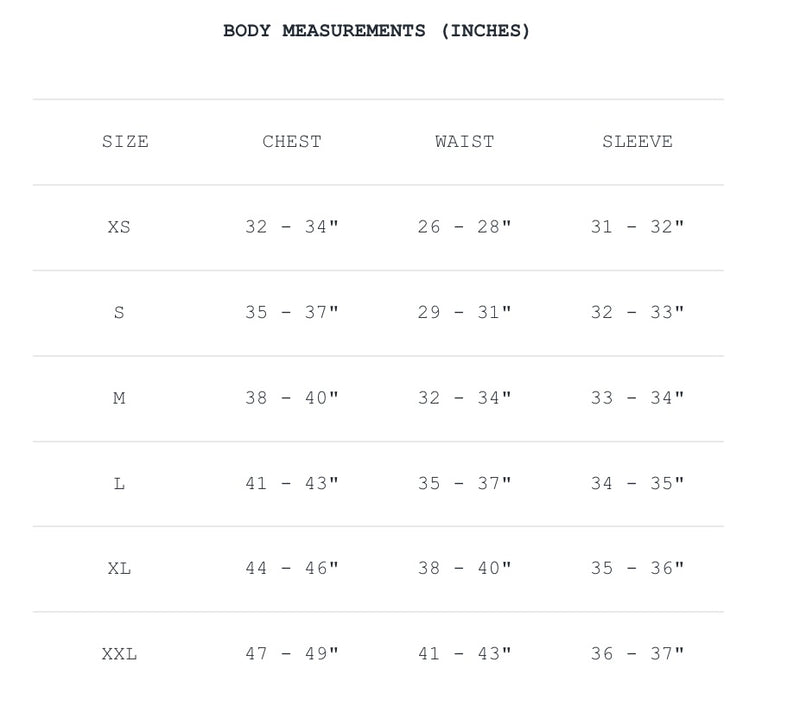Screen dimensions: 800x719
Task: Click the XS sleeve value 31 - 32"
Action: pyautogui.click(x=637, y=227)
